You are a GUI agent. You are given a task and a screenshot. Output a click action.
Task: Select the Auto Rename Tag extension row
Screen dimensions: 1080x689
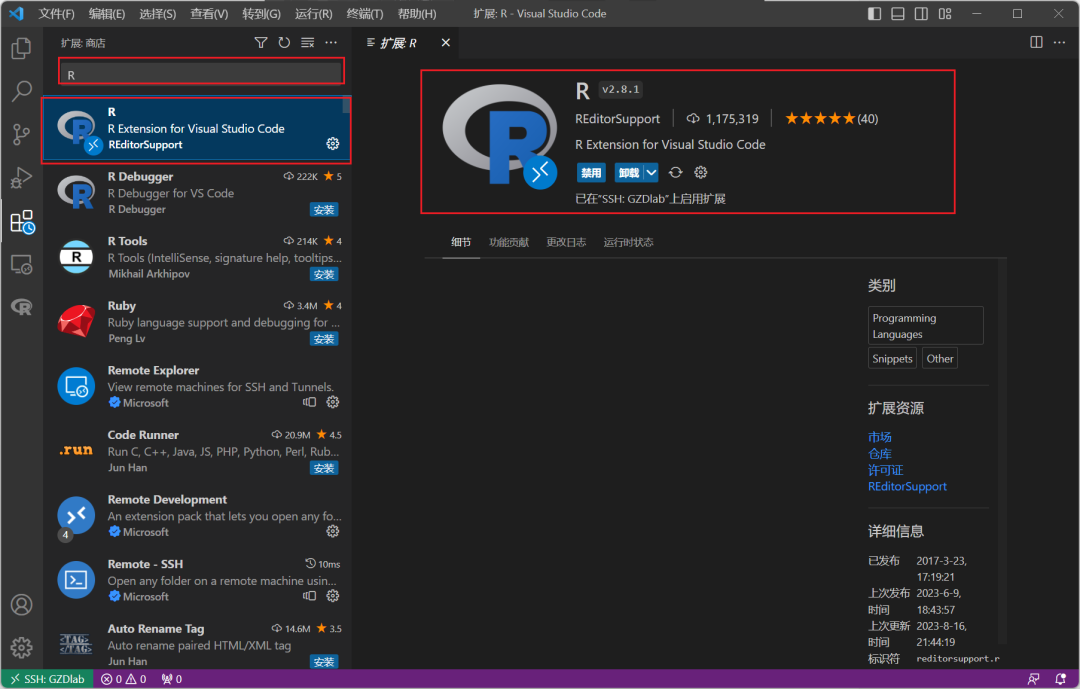198,644
